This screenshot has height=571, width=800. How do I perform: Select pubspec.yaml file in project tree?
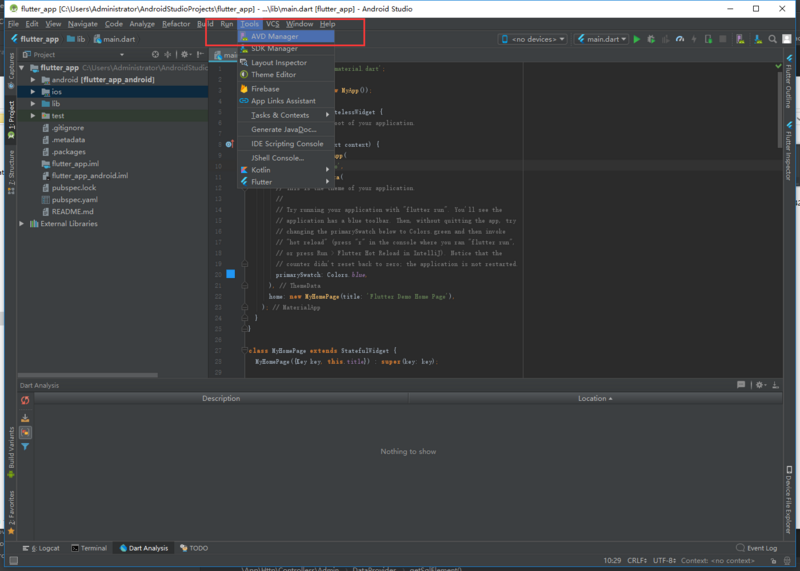click(x=74, y=200)
